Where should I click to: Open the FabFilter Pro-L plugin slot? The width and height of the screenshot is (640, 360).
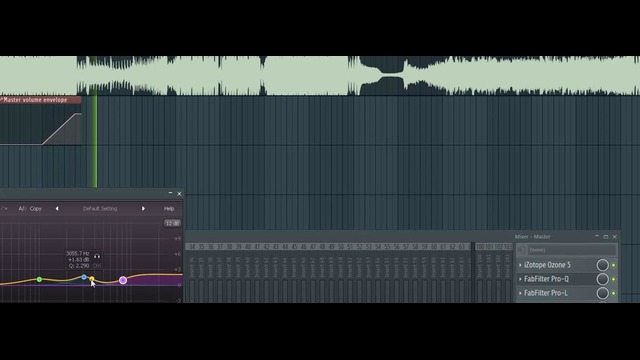tap(546, 293)
